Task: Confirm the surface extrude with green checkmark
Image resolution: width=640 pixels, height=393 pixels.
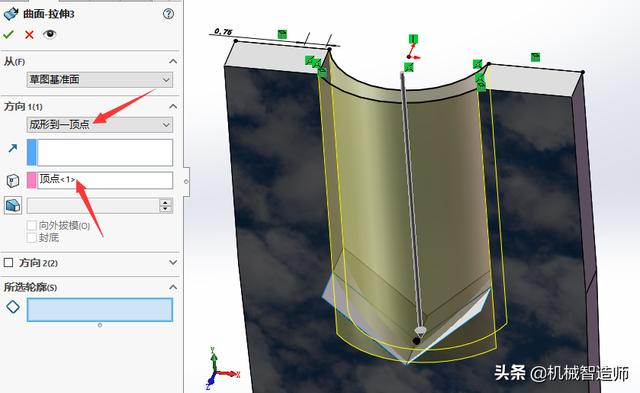Action: (8, 35)
